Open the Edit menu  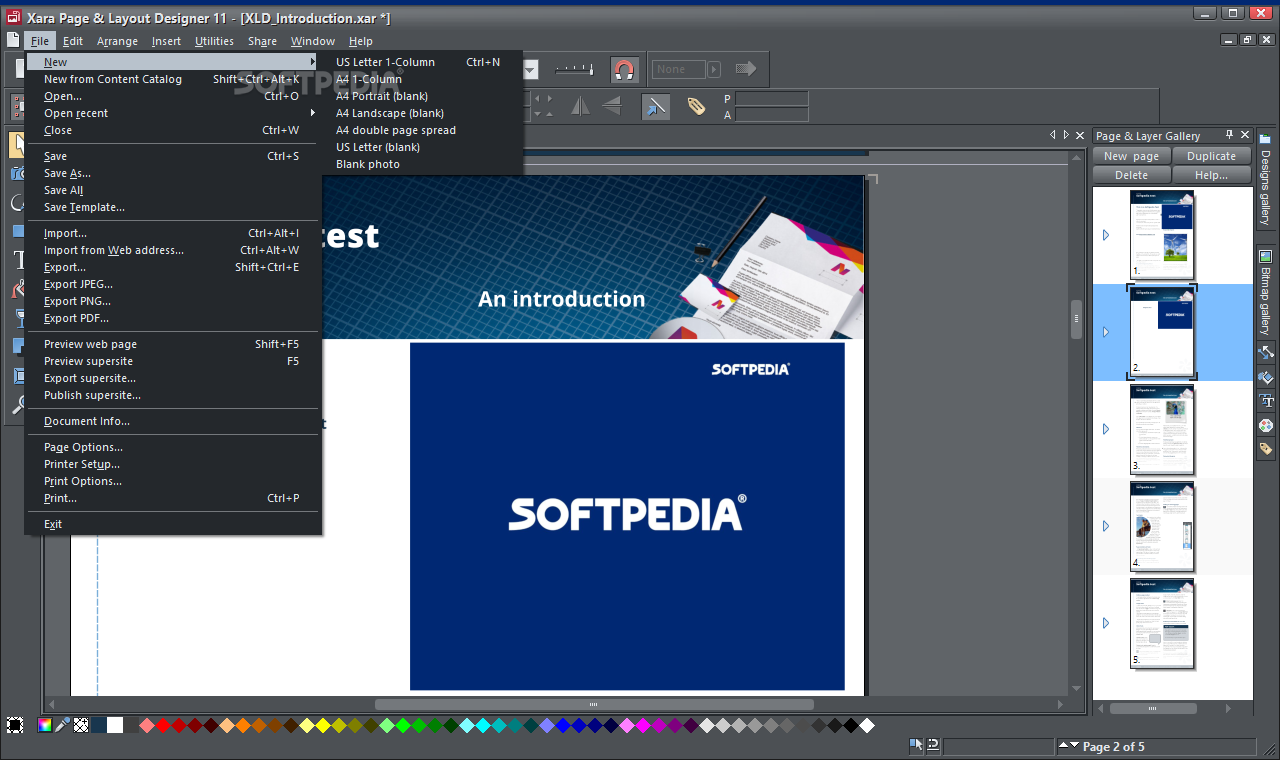(72, 41)
